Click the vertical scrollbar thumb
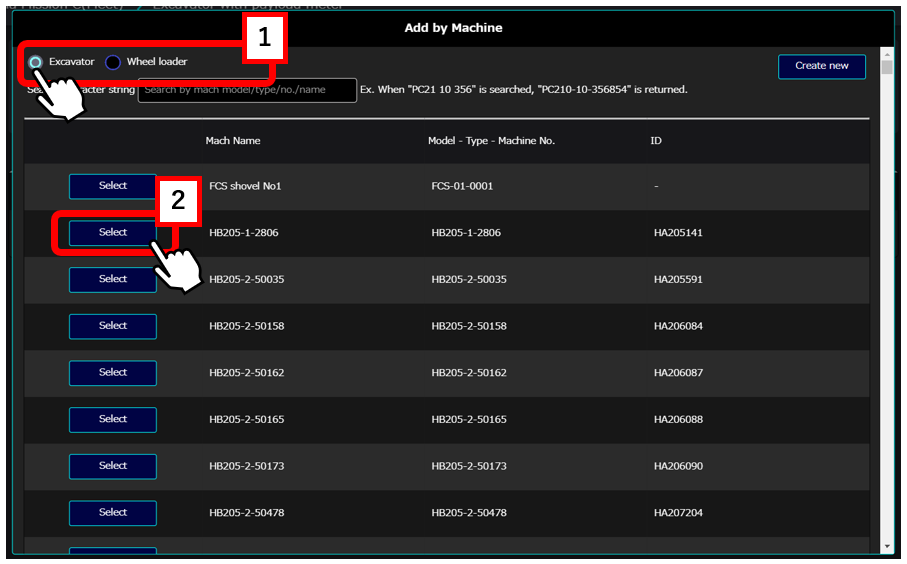The image size is (907, 564). [x=886, y=68]
